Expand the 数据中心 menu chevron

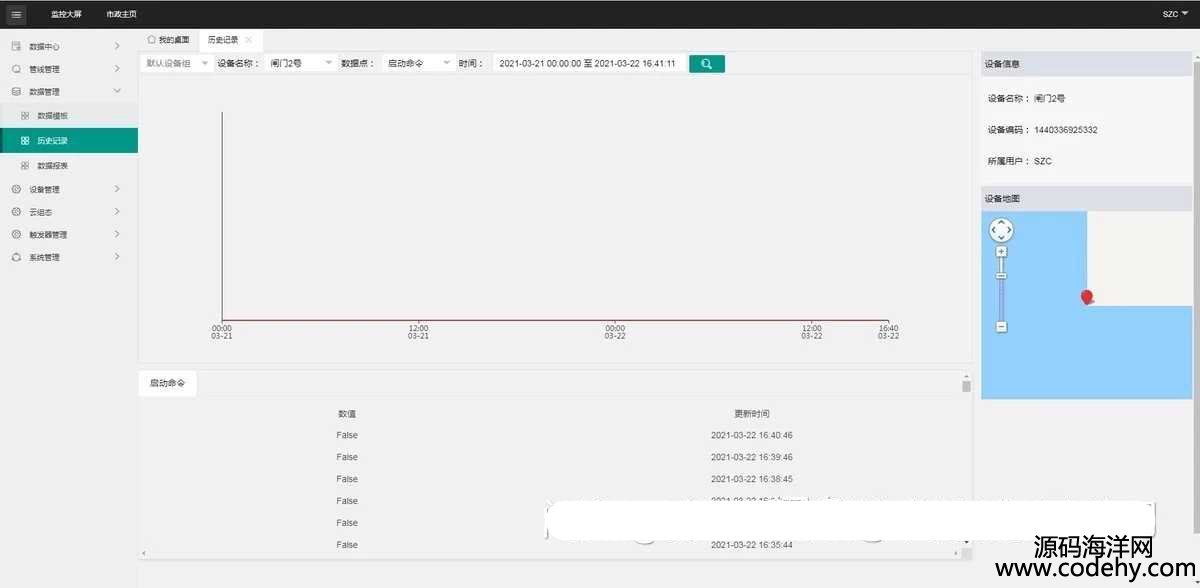(x=117, y=46)
